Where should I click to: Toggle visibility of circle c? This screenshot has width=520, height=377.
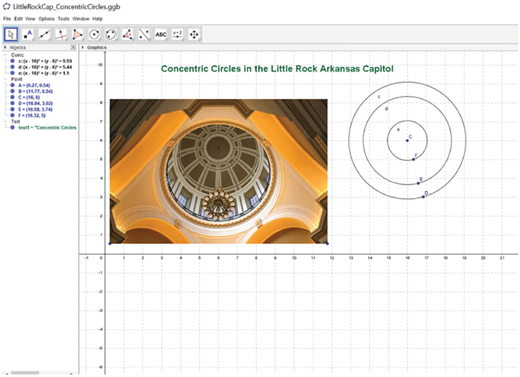pos(12,61)
